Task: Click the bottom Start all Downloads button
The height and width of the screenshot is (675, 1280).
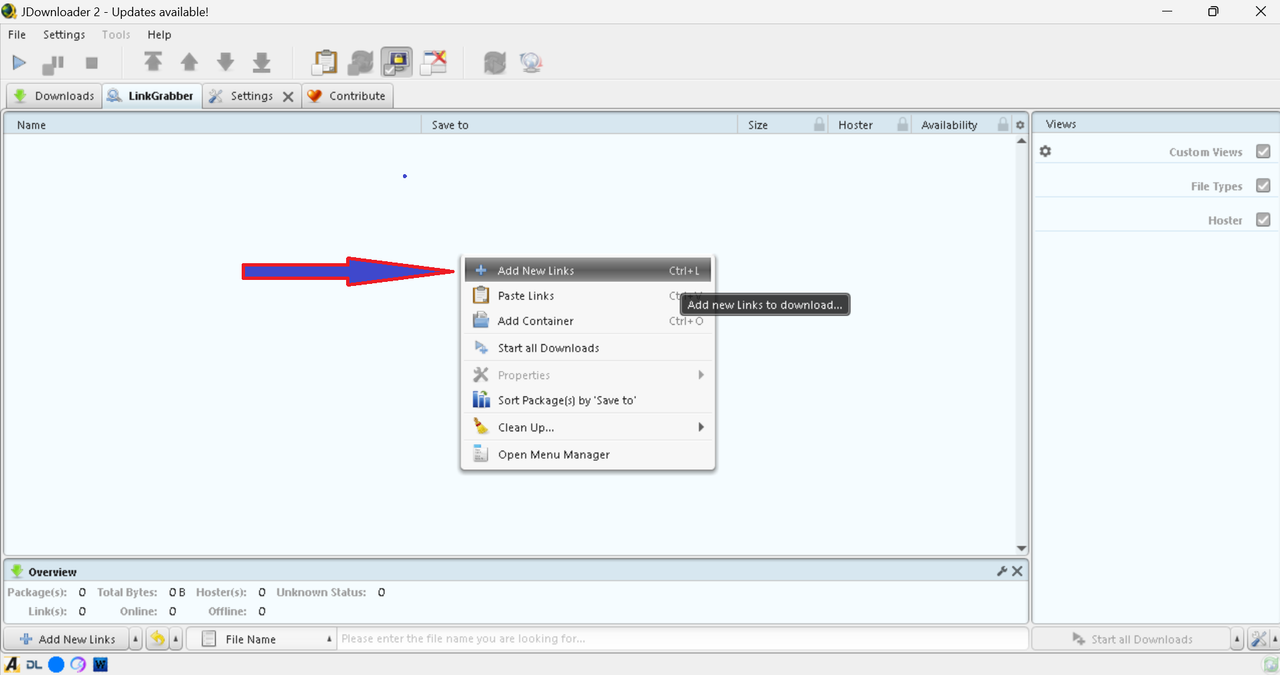Action: (x=1131, y=639)
